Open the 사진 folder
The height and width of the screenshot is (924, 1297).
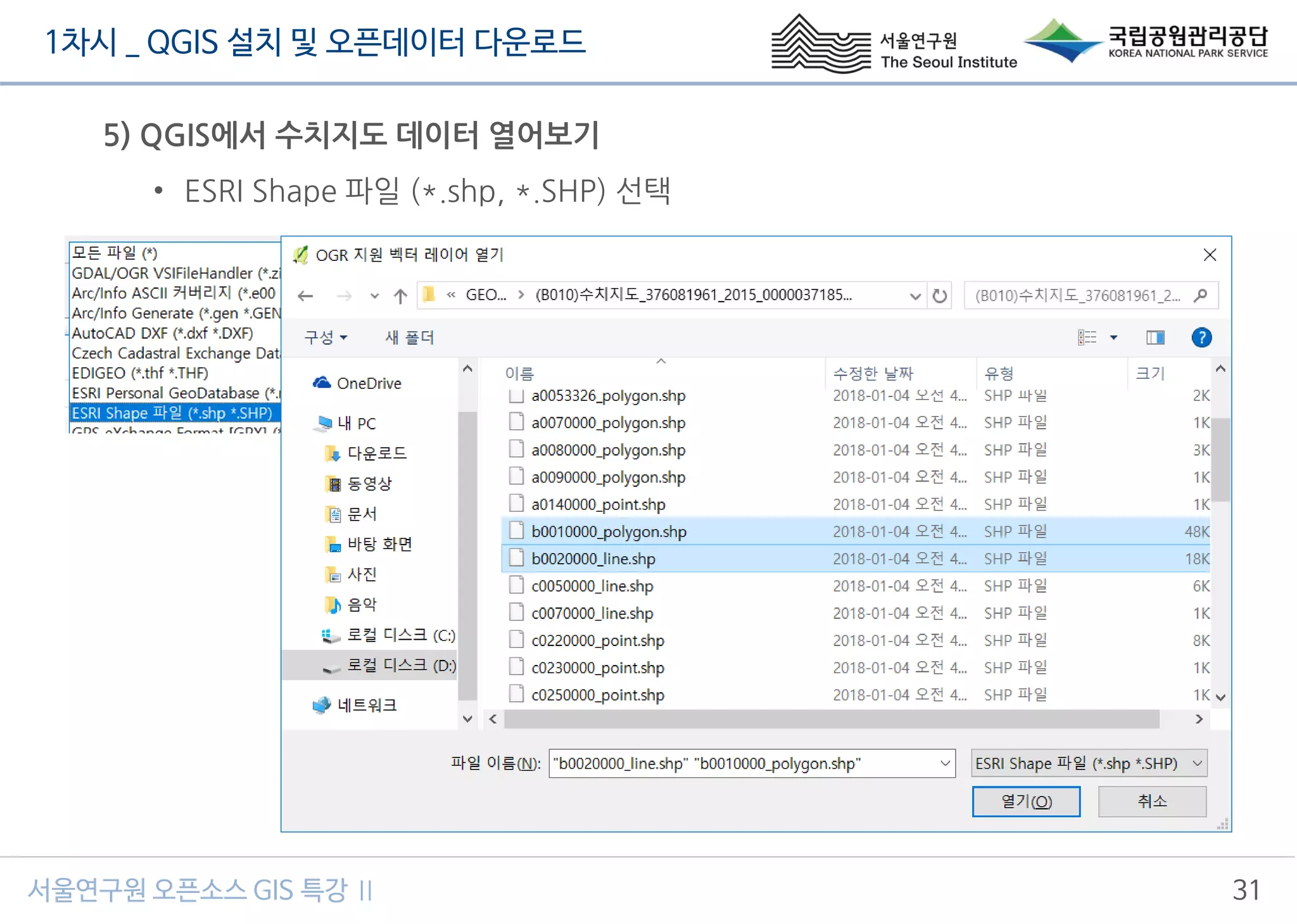tap(351, 574)
